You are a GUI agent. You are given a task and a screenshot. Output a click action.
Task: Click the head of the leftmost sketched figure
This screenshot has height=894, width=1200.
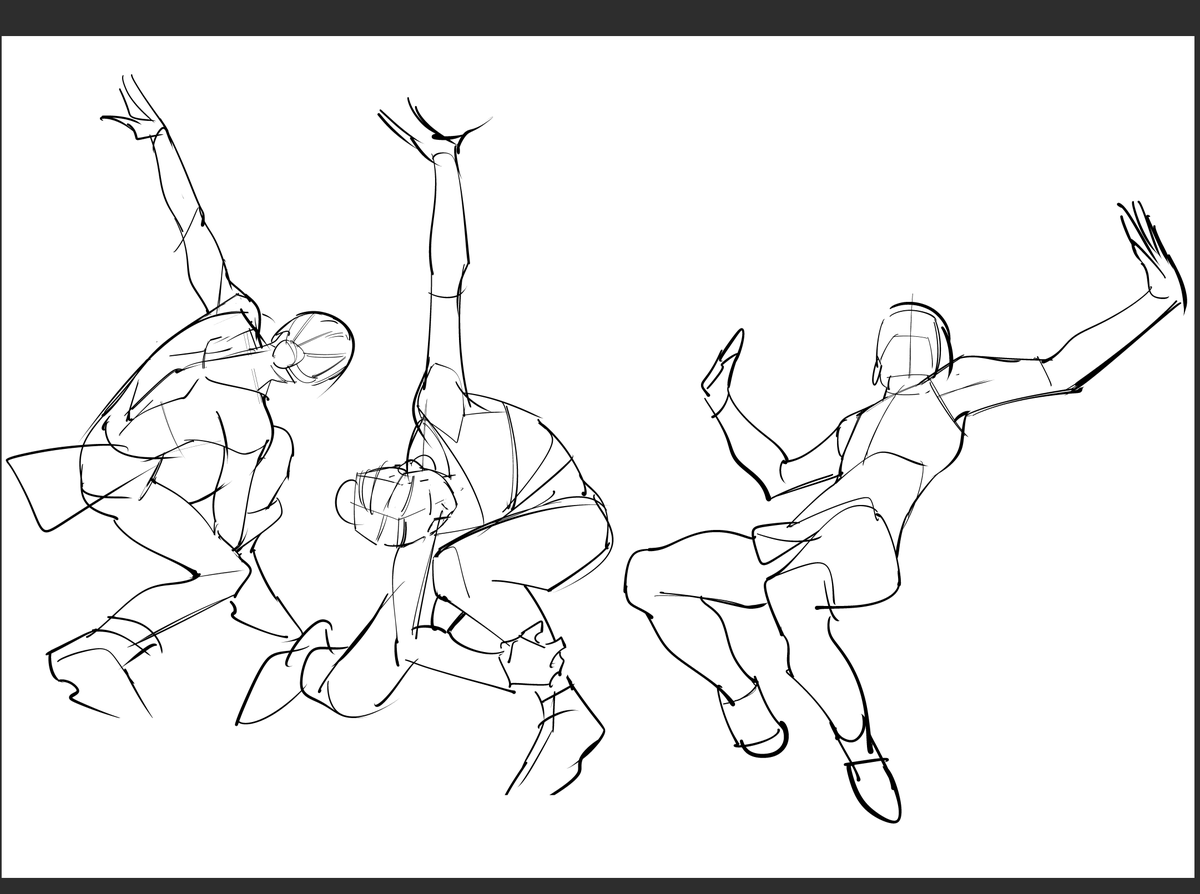[x=312, y=348]
